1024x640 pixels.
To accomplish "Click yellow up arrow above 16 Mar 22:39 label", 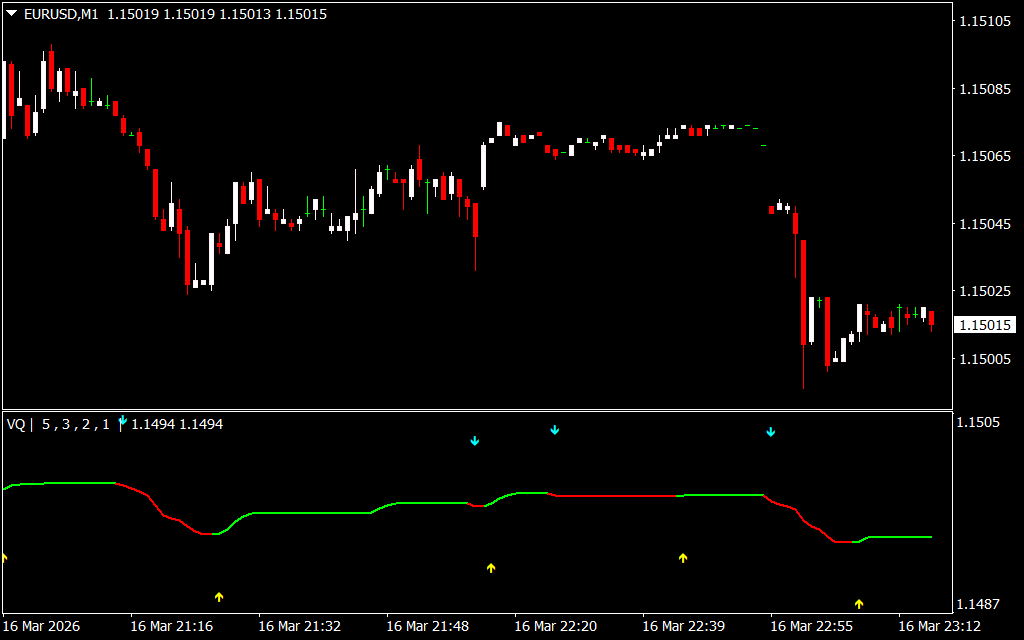I will pyautogui.click(x=683, y=558).
